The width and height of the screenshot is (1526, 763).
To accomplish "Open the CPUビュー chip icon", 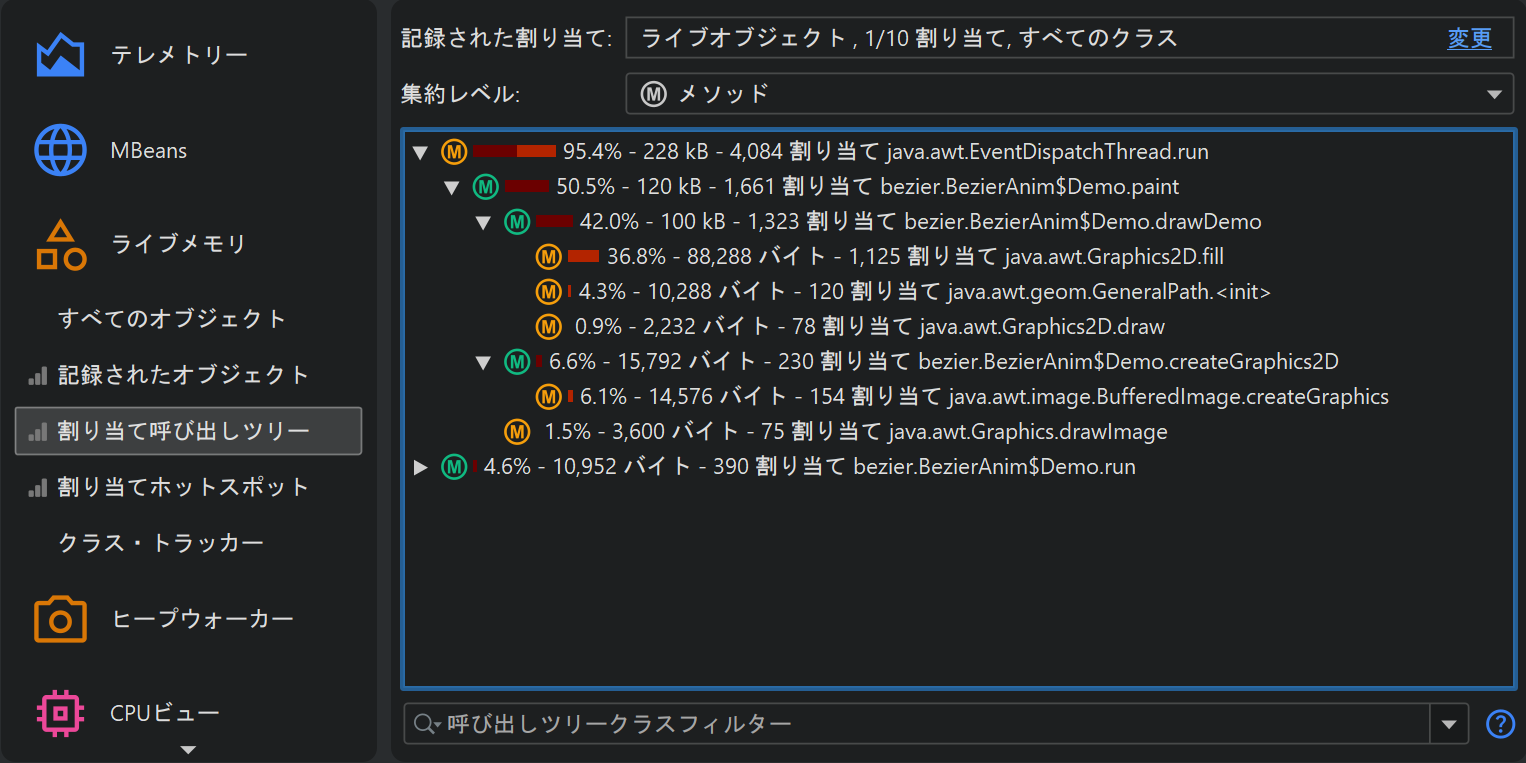I will [60, 713].
